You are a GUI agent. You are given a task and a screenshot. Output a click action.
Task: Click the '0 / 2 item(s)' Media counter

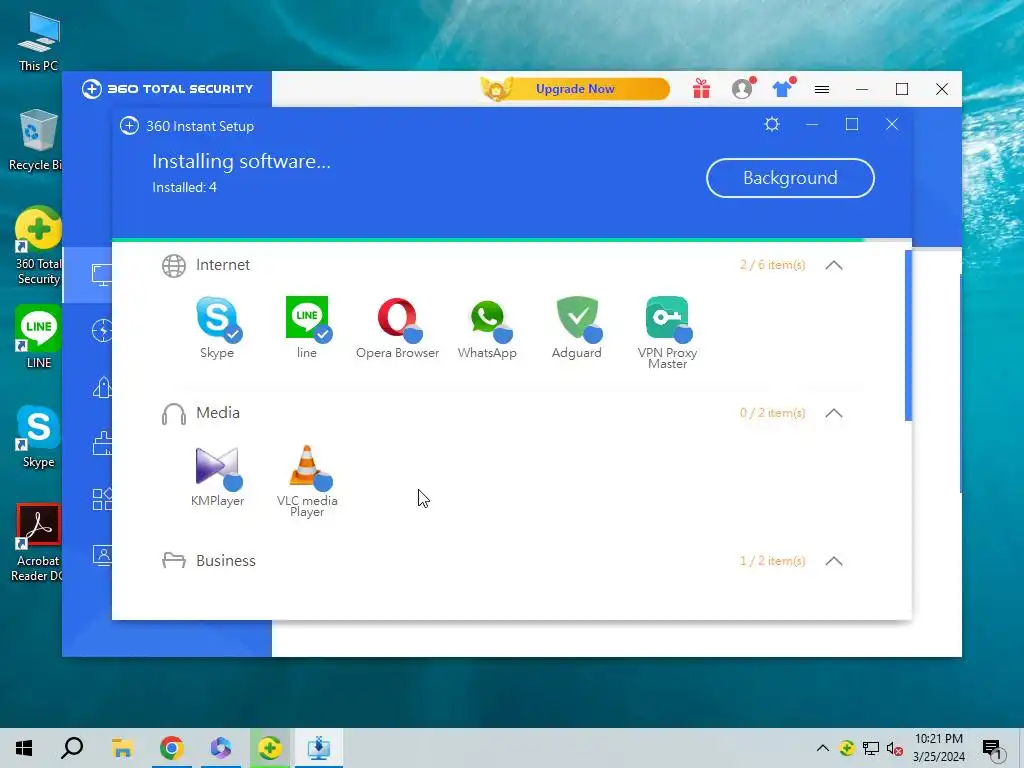coord(773,413)
